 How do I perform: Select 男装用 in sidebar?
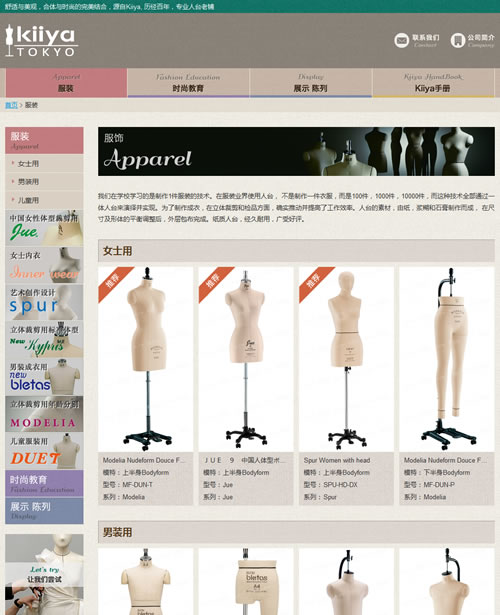click(x=44, y=182)
